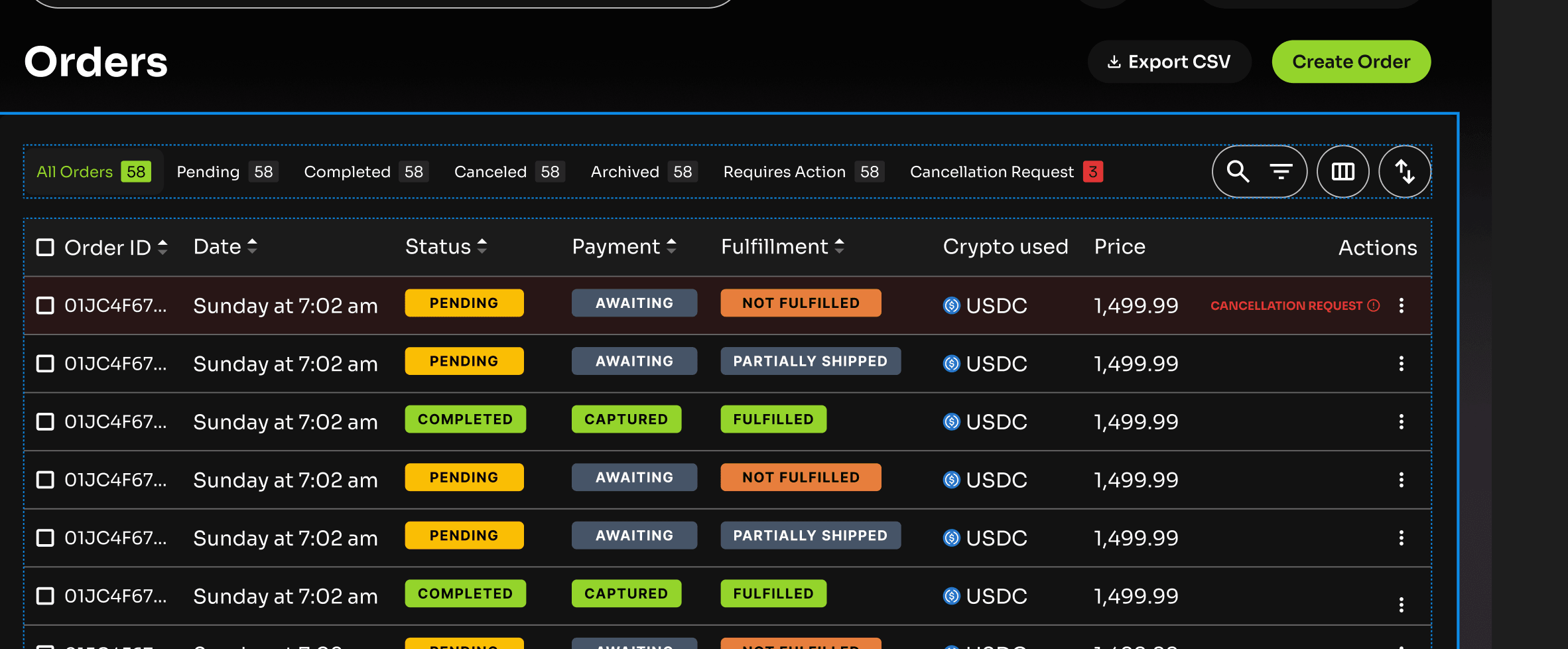Sort by Fulfillment column arrows
The height and width of the screenshot is (649, 1568).
839,247
